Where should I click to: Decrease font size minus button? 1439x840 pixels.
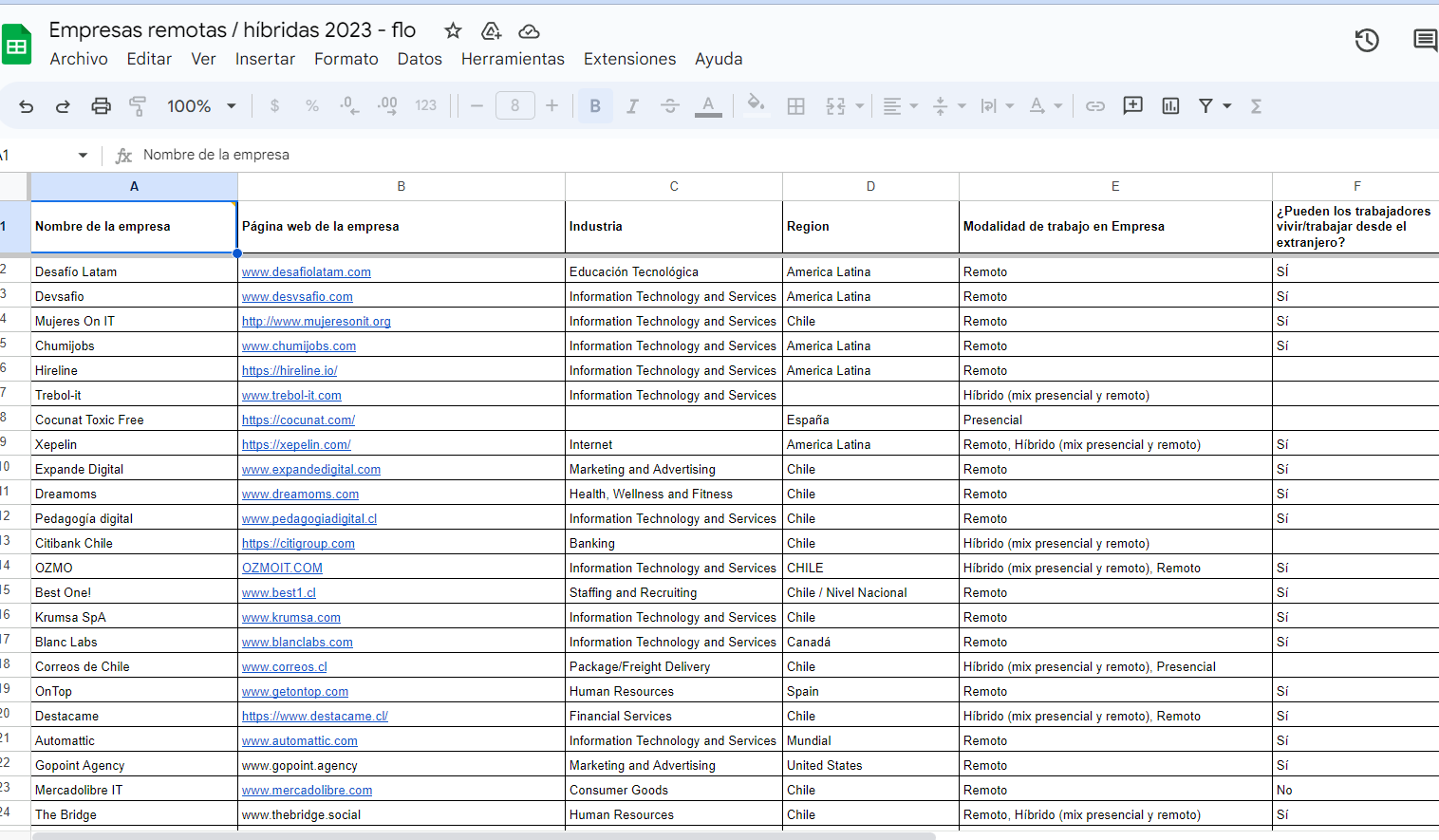coord(477,106)
